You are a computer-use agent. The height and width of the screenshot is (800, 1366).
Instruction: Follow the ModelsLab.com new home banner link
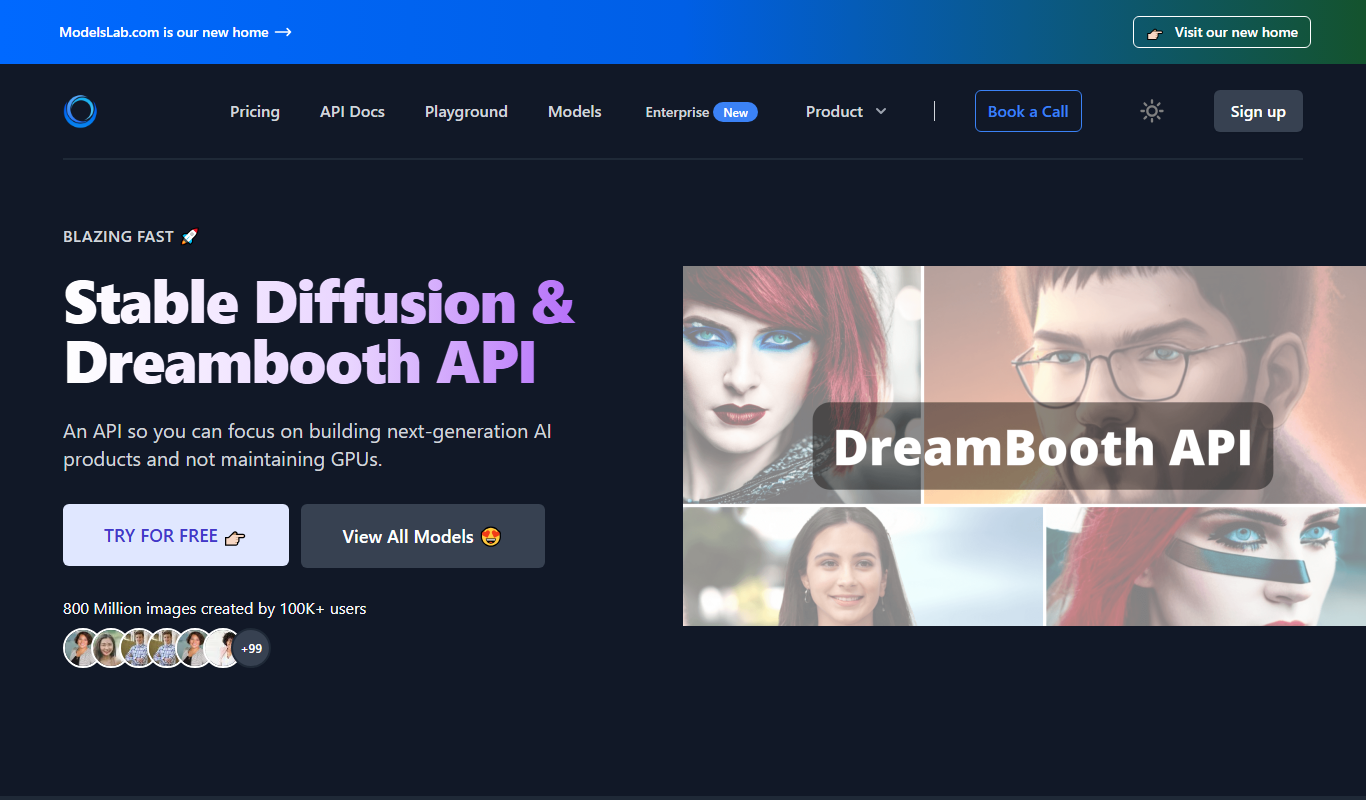pos(175,32)
